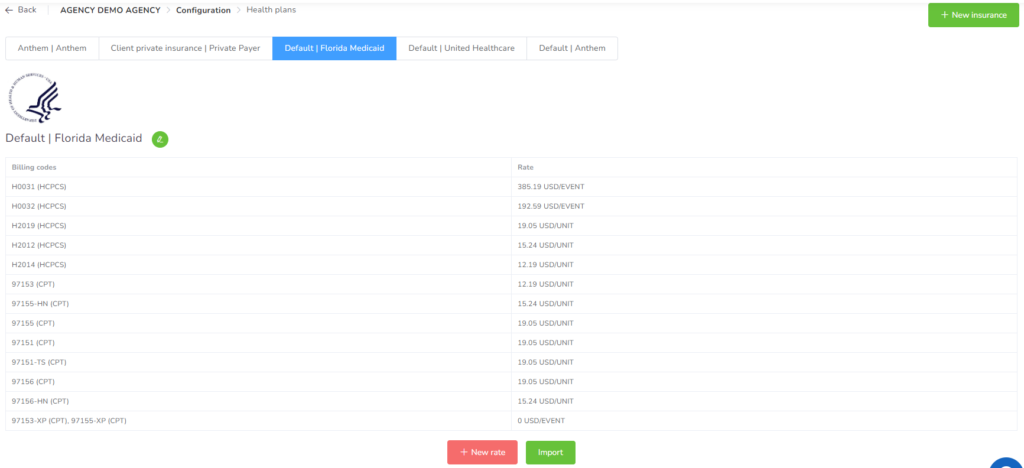This screenshot has width=1024, height=468.
Task: Select the H0032 (HCPCS) row
Action: click(x=511, y=206)
